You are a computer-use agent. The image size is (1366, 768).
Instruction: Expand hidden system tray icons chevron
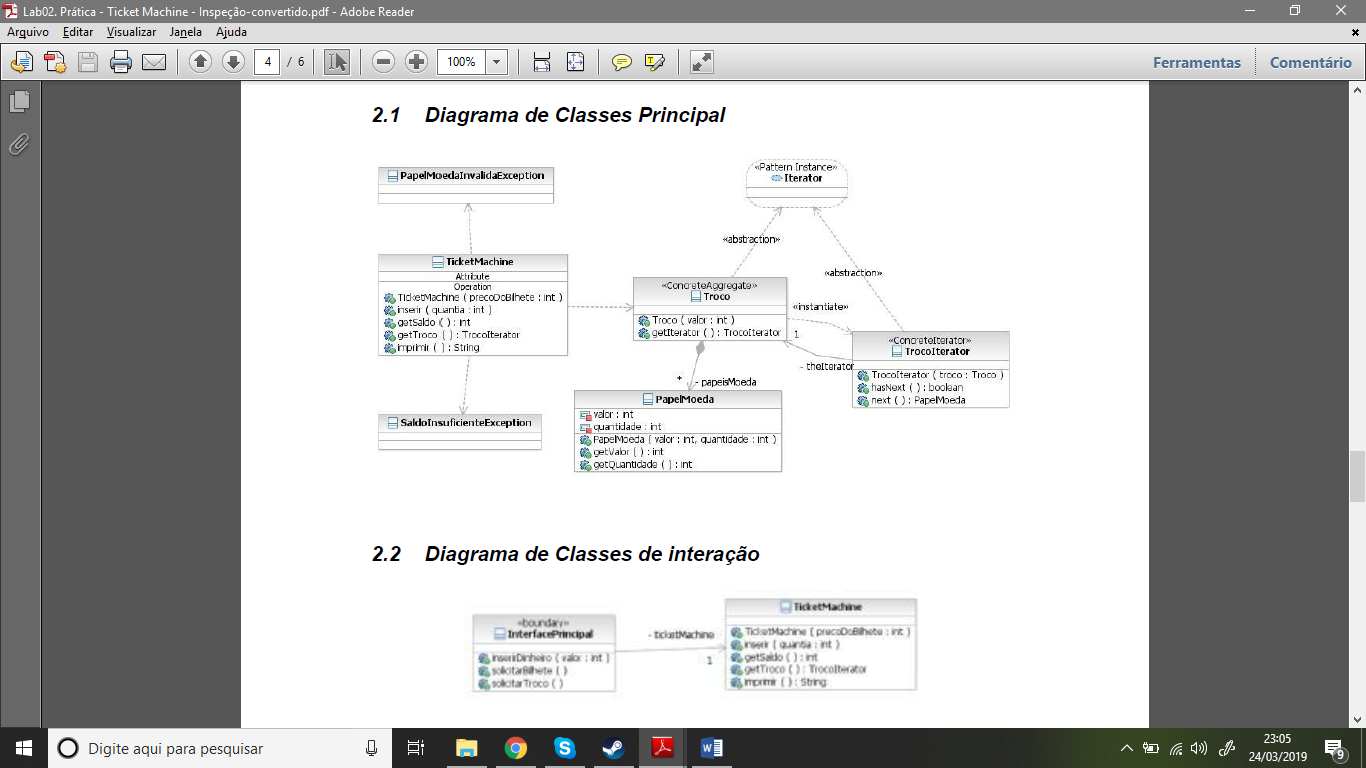[x=1127, y=748]
